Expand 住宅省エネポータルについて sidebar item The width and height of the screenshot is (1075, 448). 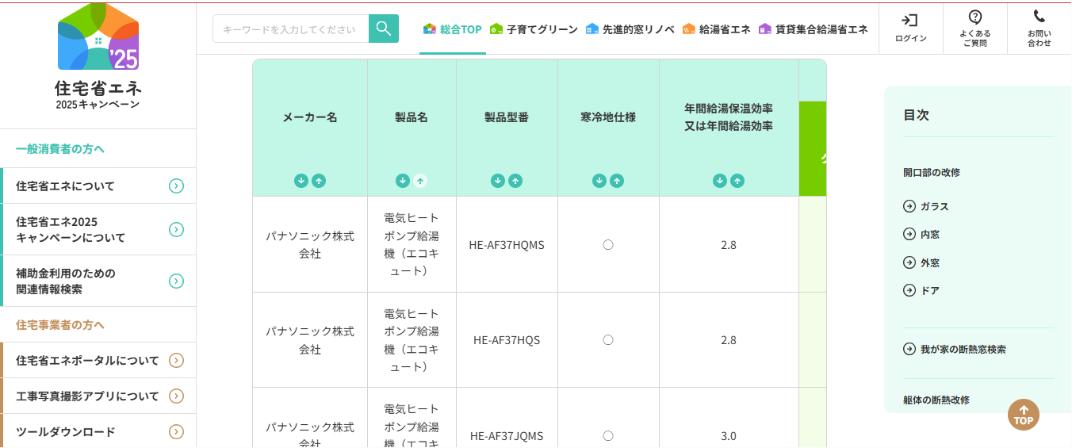[x=176, y=361]
